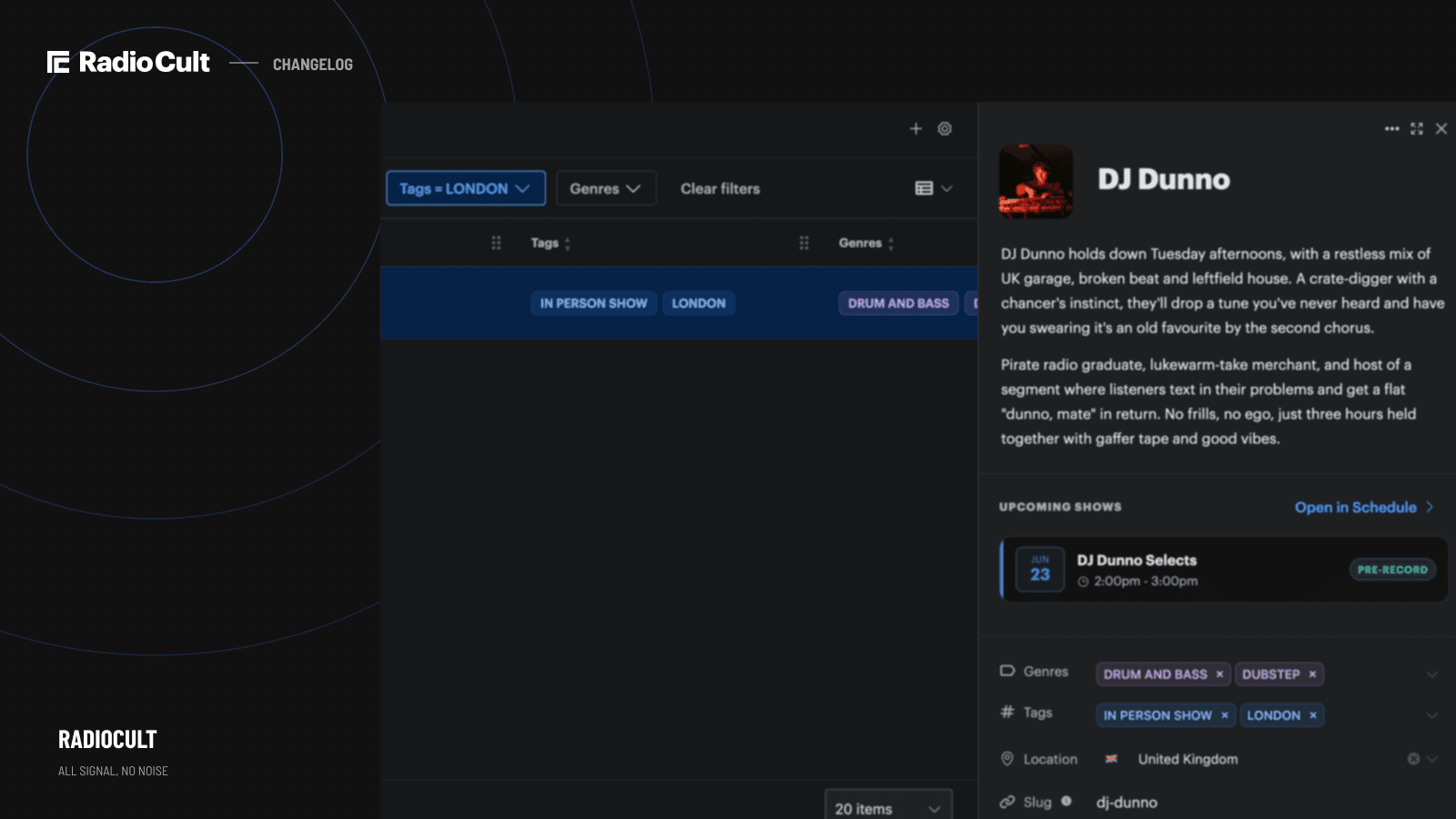Viewport: 1456px width, 819px height.
Task: Expand the detail panel to fullscreen
Action: 1417,128
